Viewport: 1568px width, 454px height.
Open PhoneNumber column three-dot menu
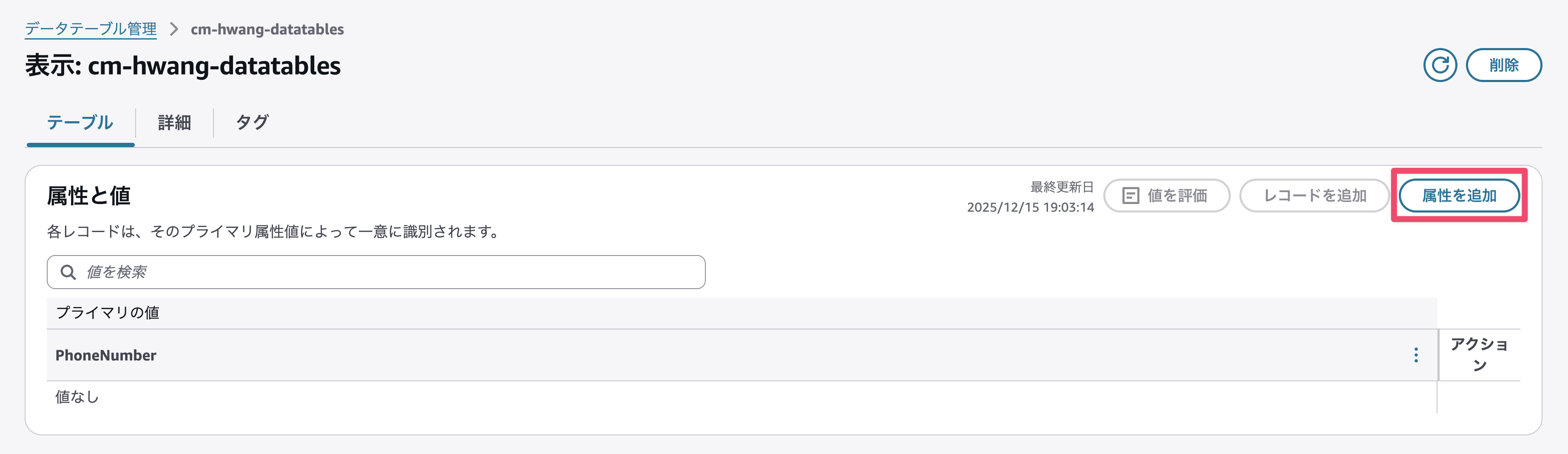pyautogui.click(x=1416, y=355)
